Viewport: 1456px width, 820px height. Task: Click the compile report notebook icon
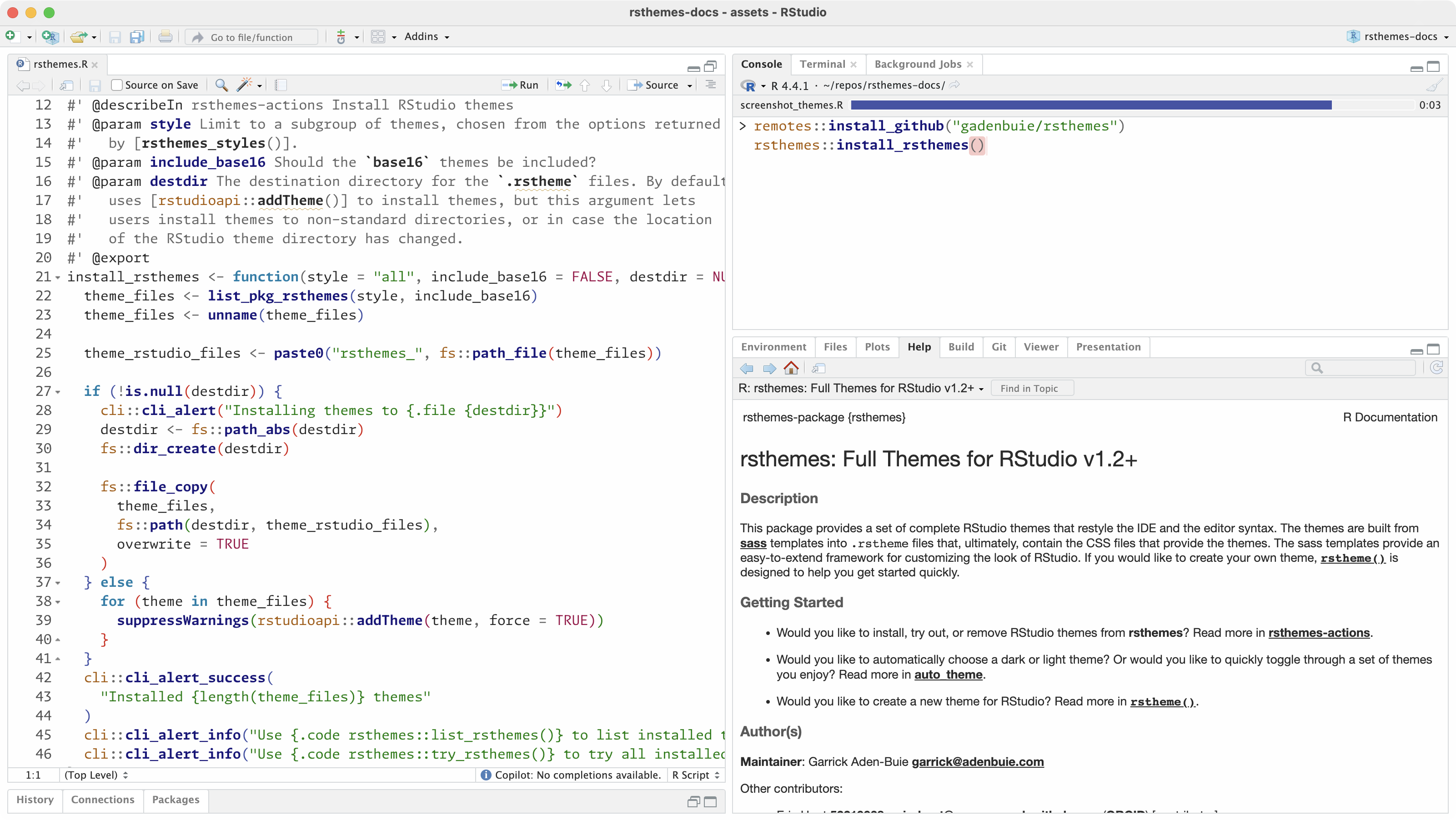281,85
